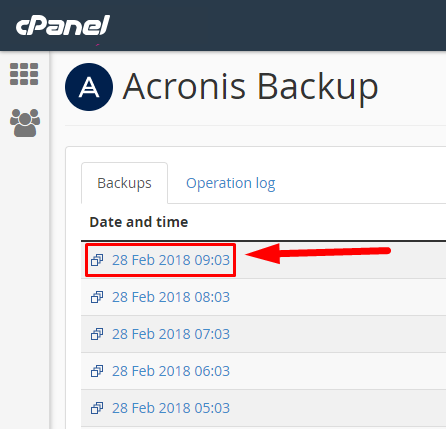Open the user manager people icon
The width and height of the screenshot is (446, 429).
tap(25, 123)
